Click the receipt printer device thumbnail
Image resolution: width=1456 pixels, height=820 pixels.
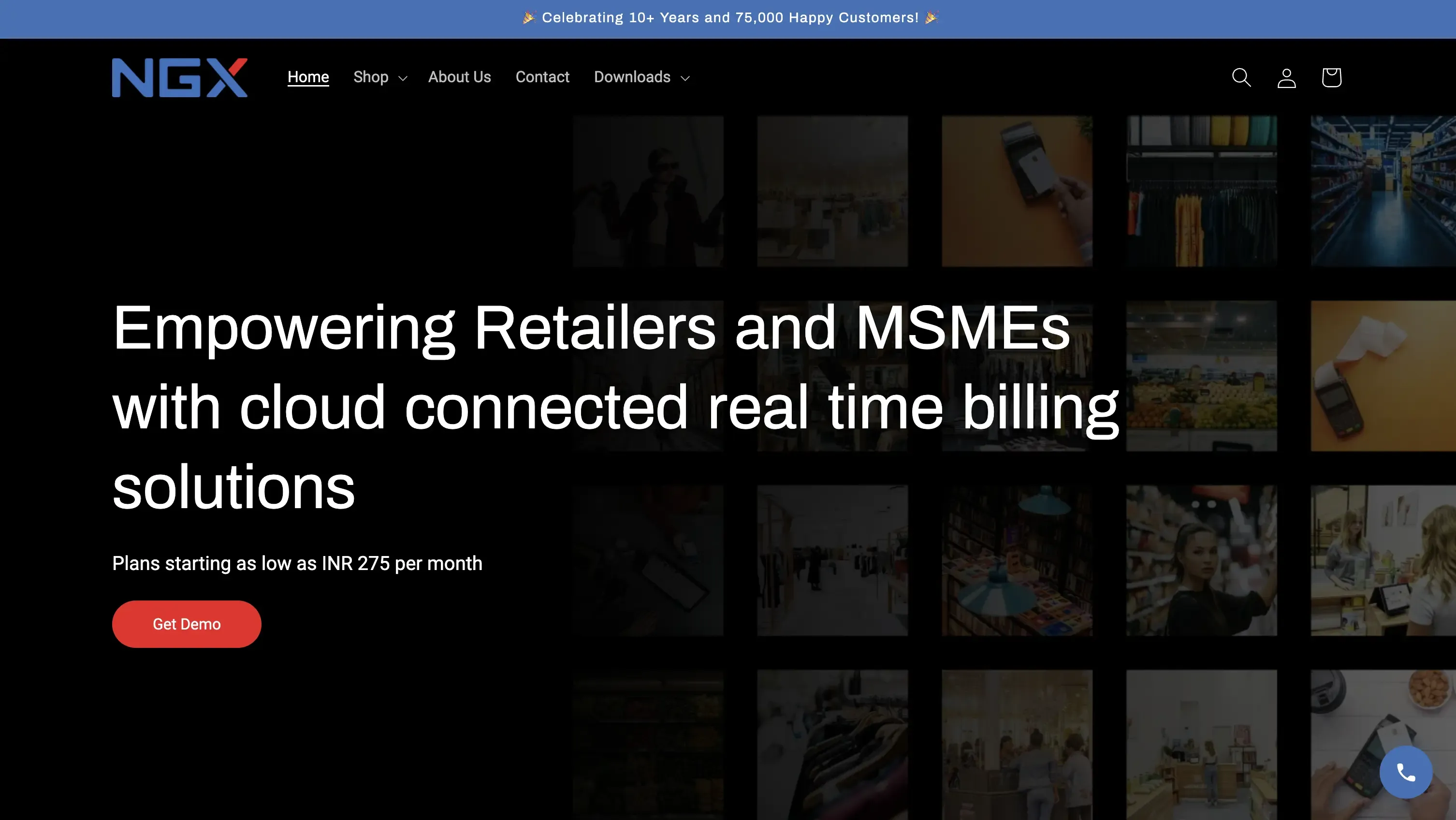(x=1383, y=376)
